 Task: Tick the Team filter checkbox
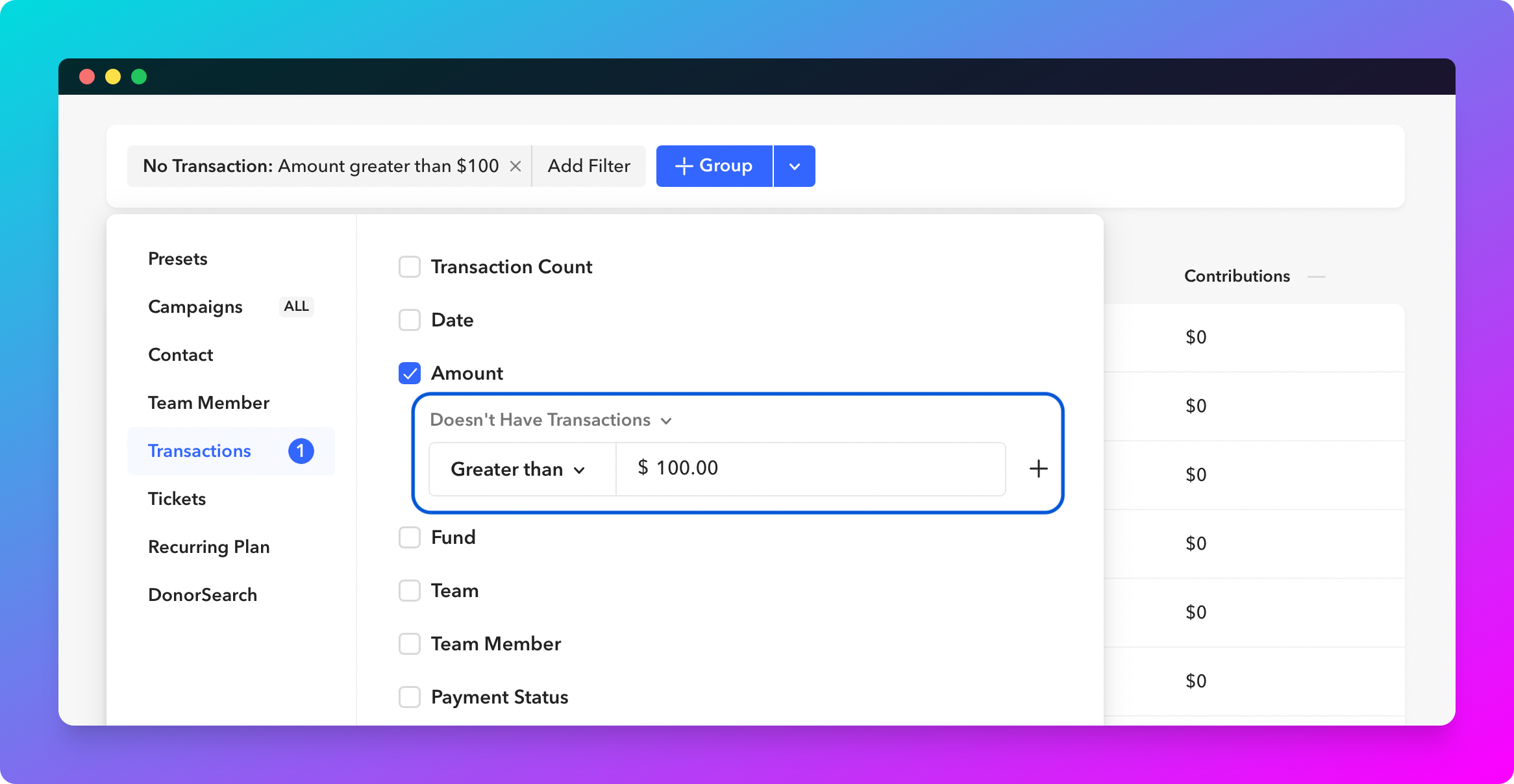(410, 591)
